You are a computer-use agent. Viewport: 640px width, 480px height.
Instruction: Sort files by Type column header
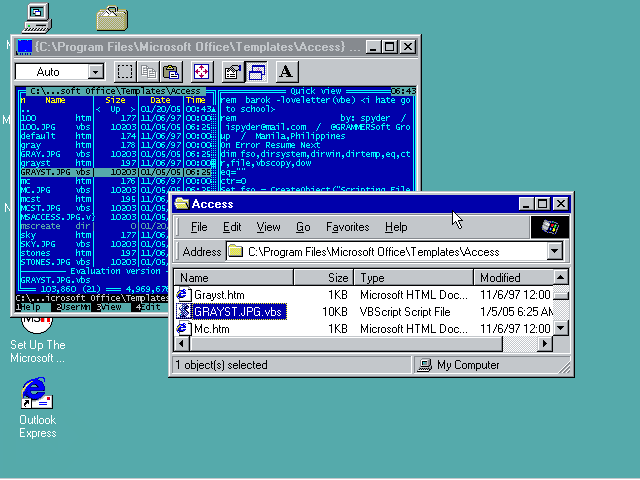(413, 278)
